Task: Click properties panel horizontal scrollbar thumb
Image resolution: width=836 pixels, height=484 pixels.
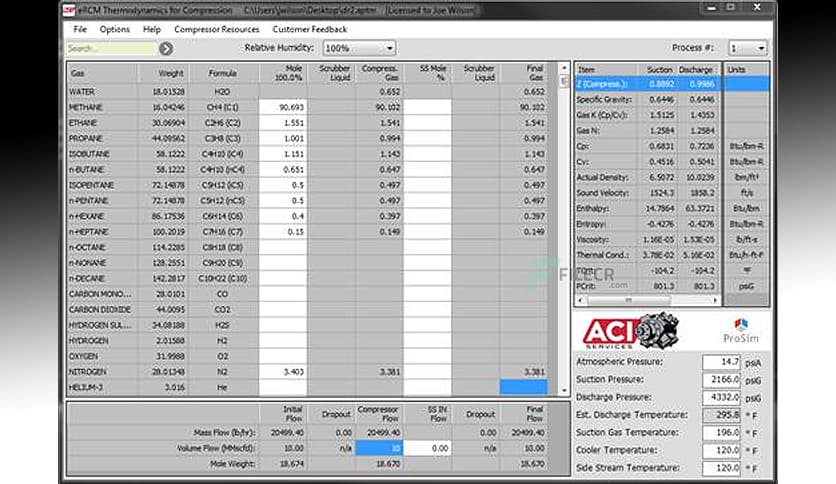Action: coord(629,301)
